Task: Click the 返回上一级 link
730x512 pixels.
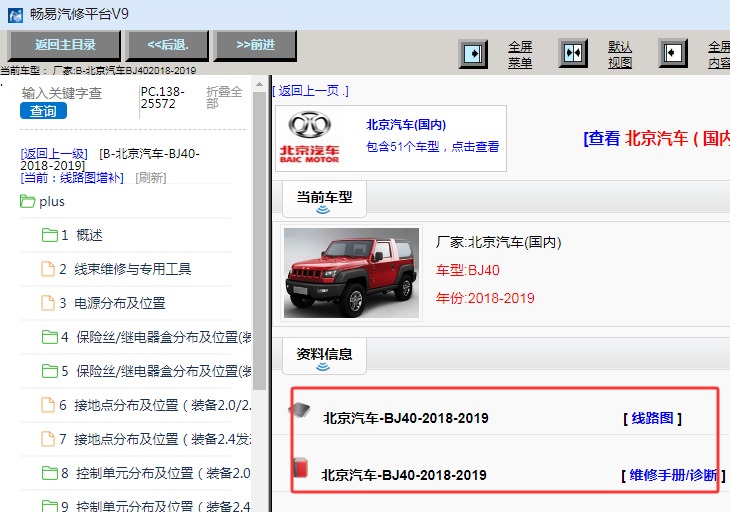Action: click(x=54, y=154)
